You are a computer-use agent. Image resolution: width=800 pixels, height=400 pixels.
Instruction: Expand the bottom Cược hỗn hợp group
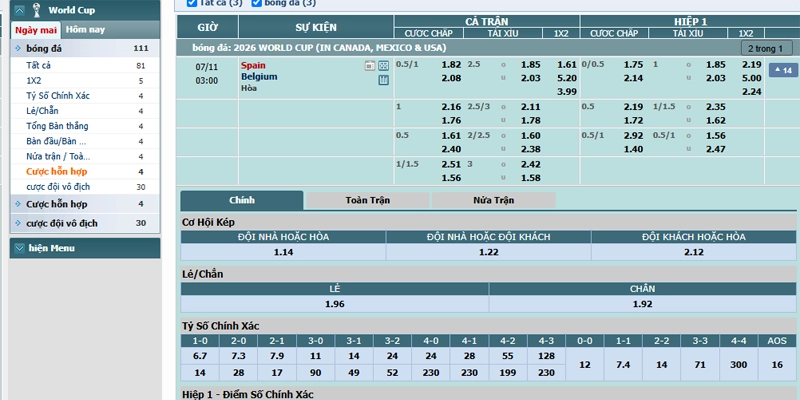point(18,204)
